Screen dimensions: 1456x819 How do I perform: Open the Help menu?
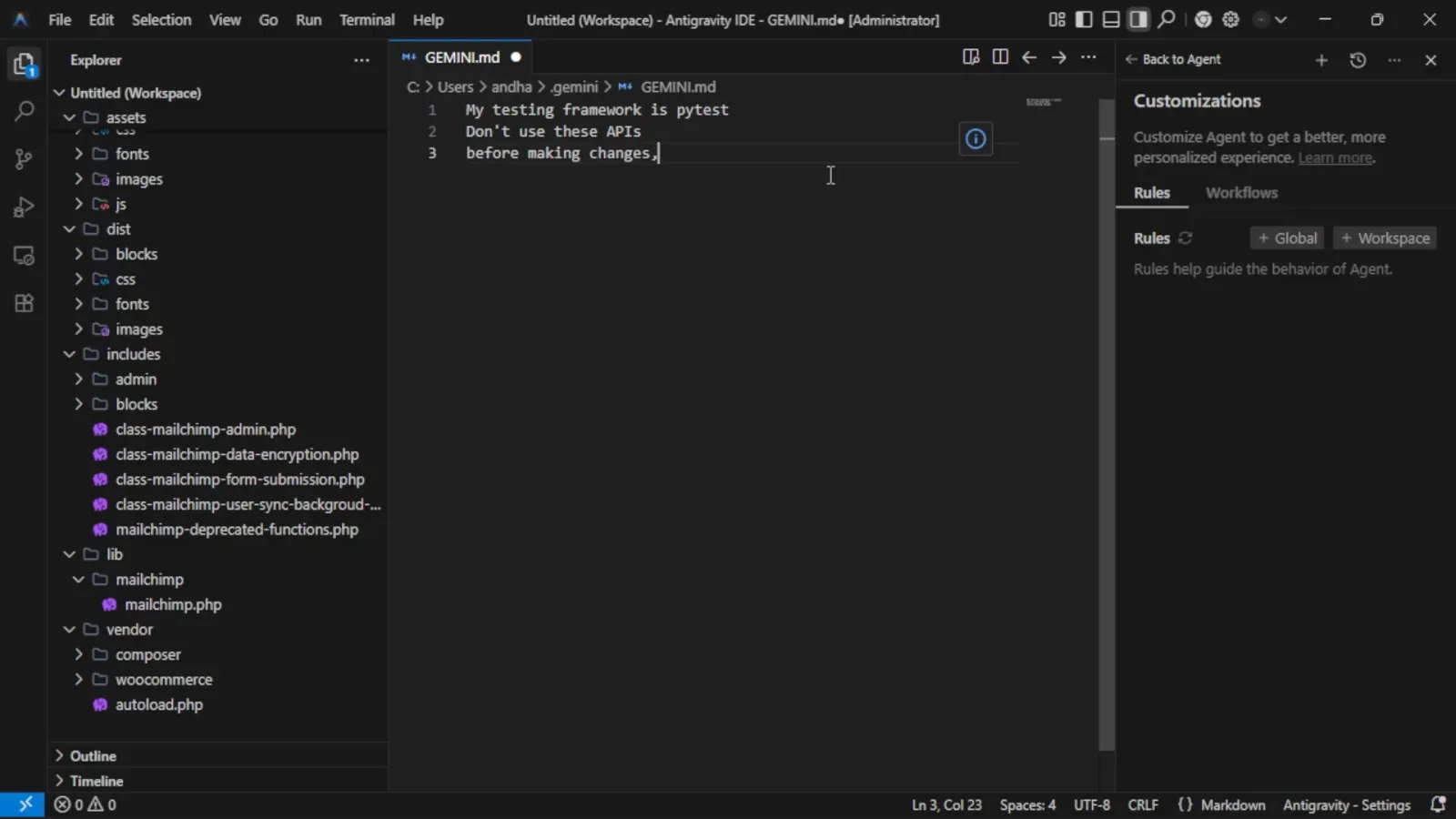428,19
